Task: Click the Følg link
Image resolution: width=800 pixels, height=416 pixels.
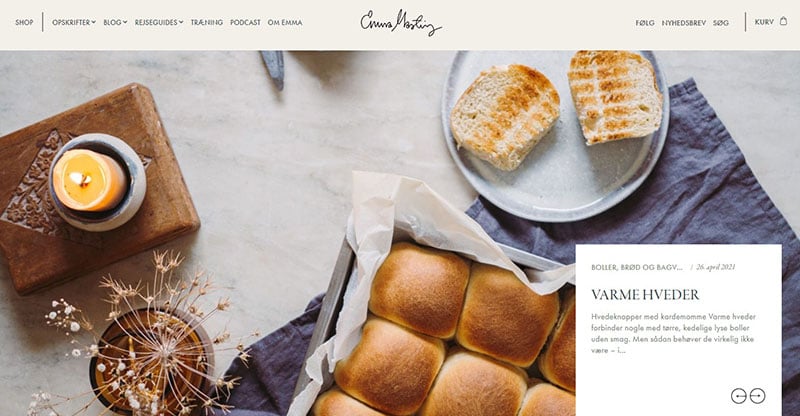Action: [x=645, y=23]
